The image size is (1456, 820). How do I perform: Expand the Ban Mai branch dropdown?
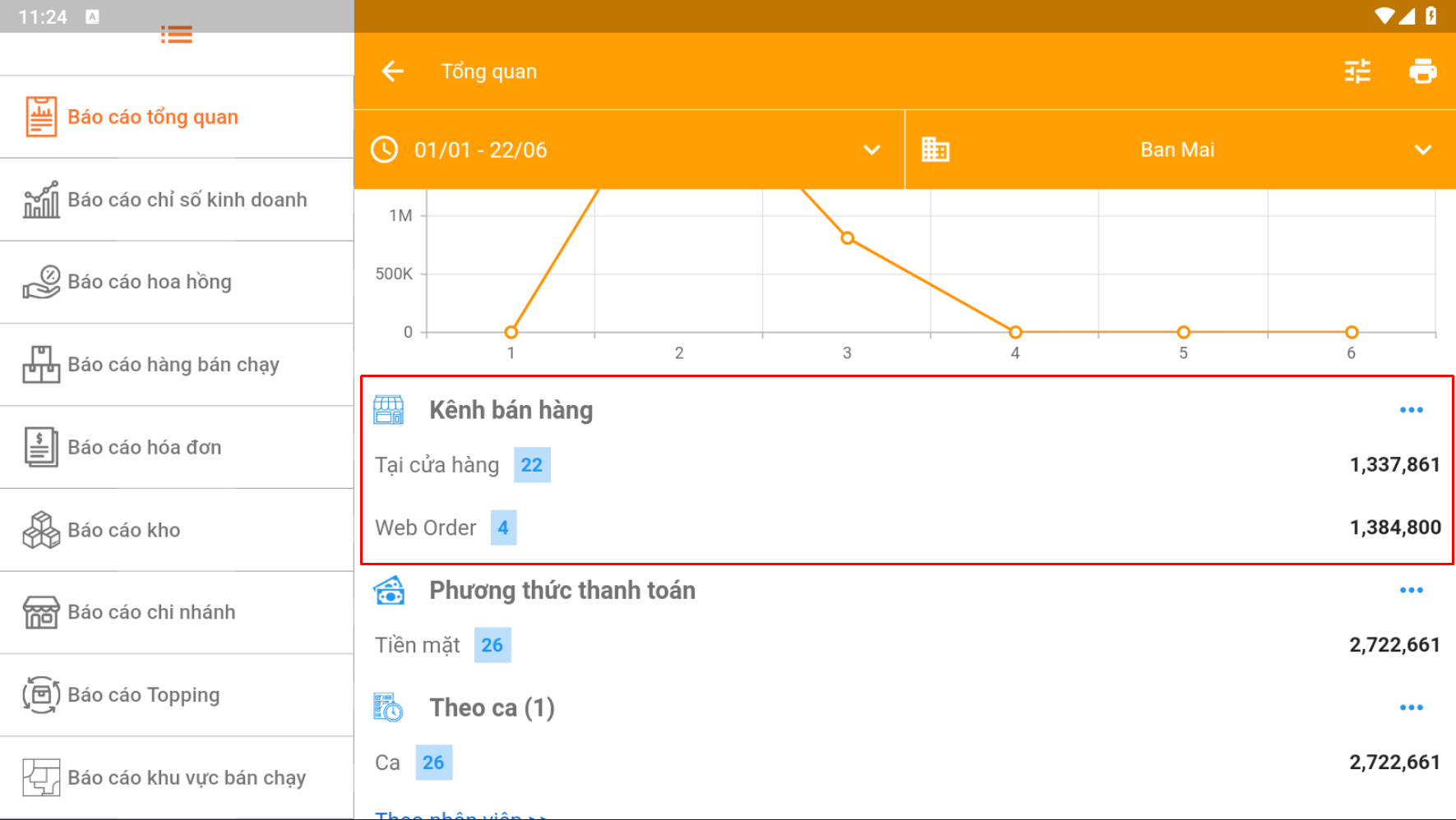click(1422, 150)
